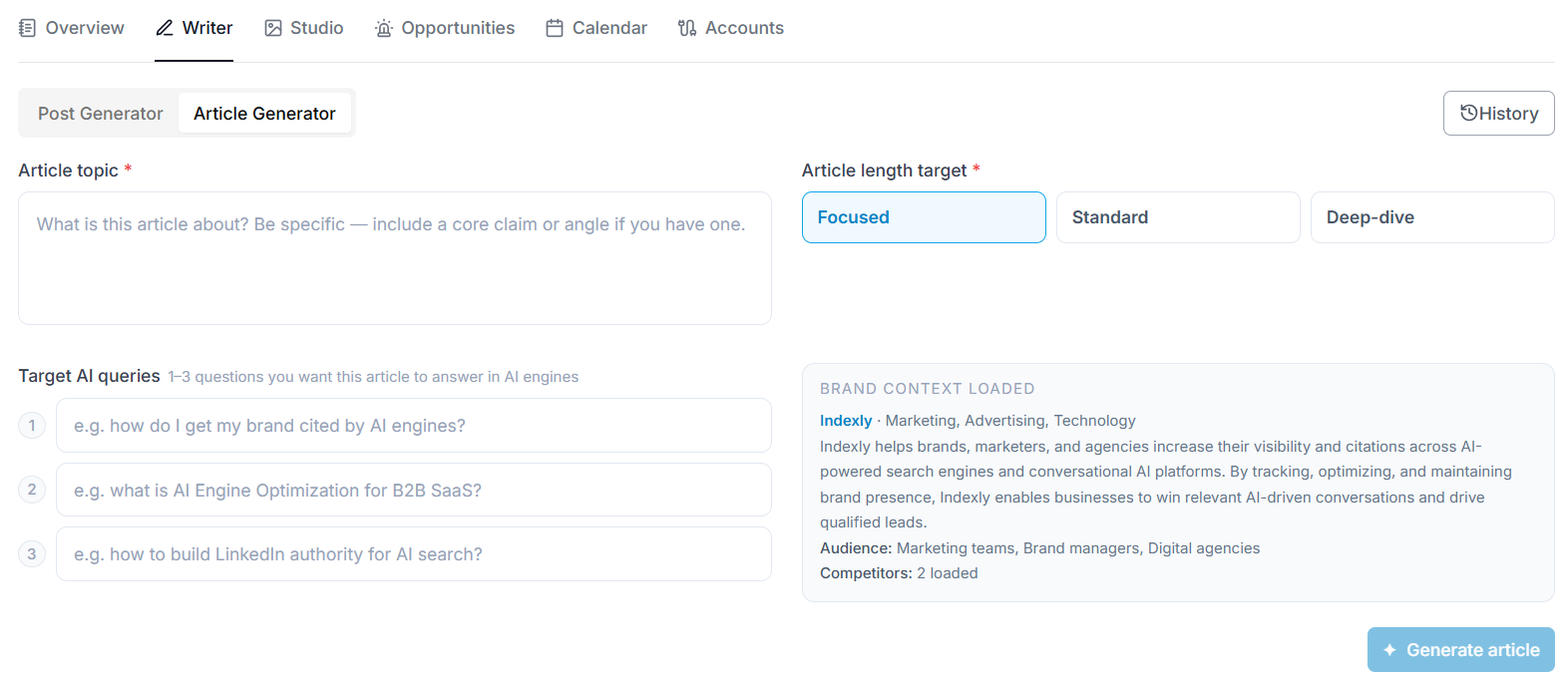Click the '1–3 questions you want' hint text

pyautogui.click(x=373, y=377)
